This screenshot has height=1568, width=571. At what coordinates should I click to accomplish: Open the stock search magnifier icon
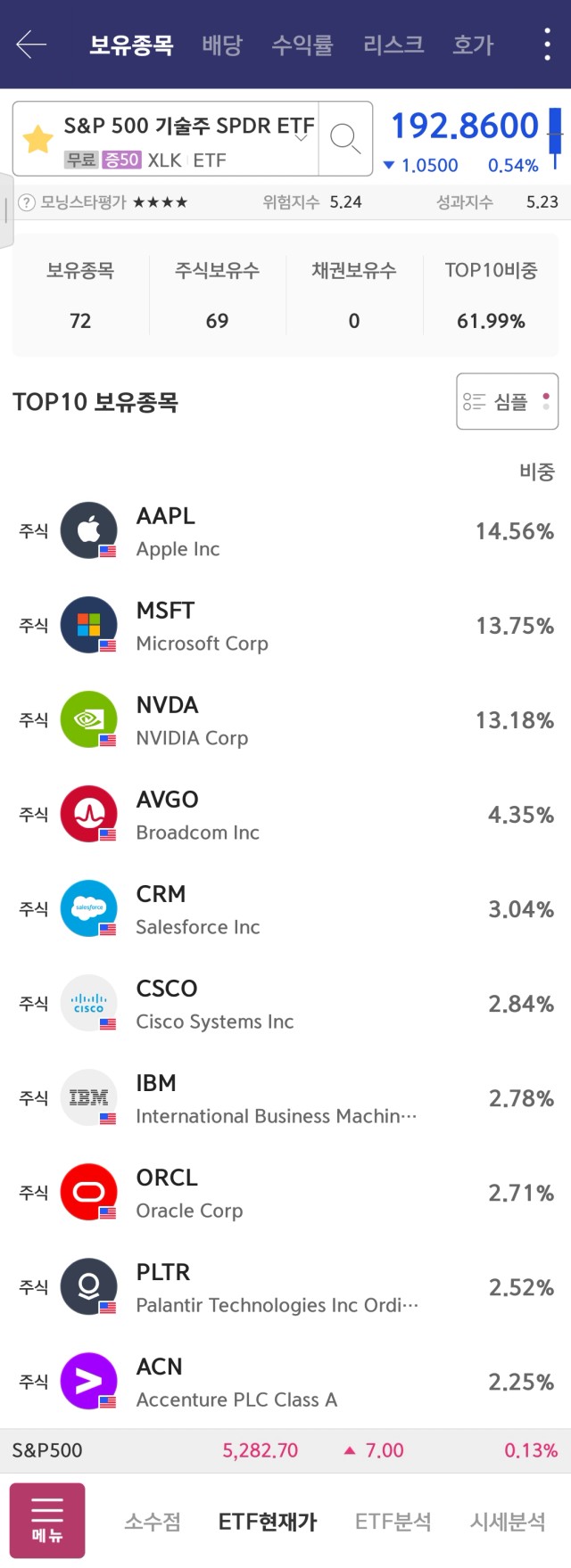345,138
